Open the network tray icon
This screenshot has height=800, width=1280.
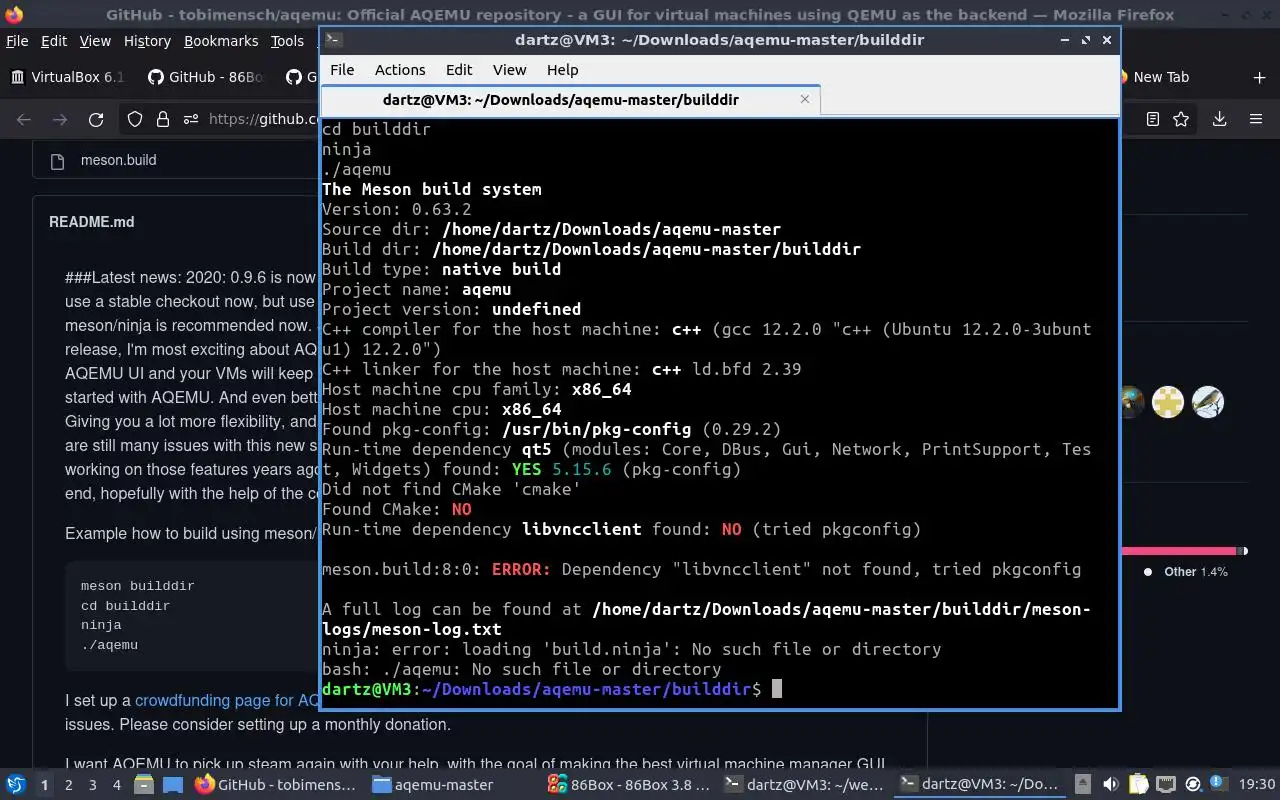point(1165,785)
